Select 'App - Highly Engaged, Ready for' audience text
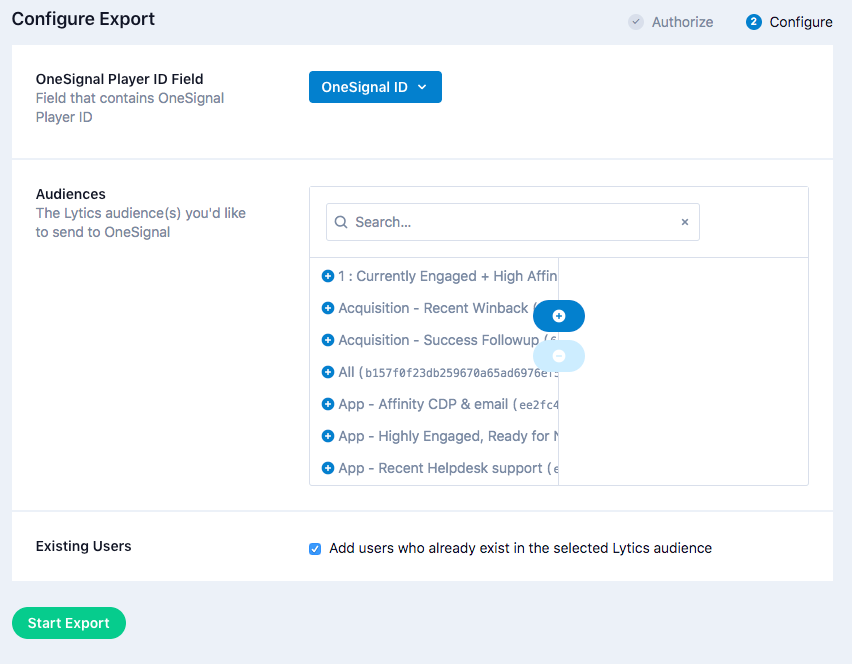 [448, 436]
